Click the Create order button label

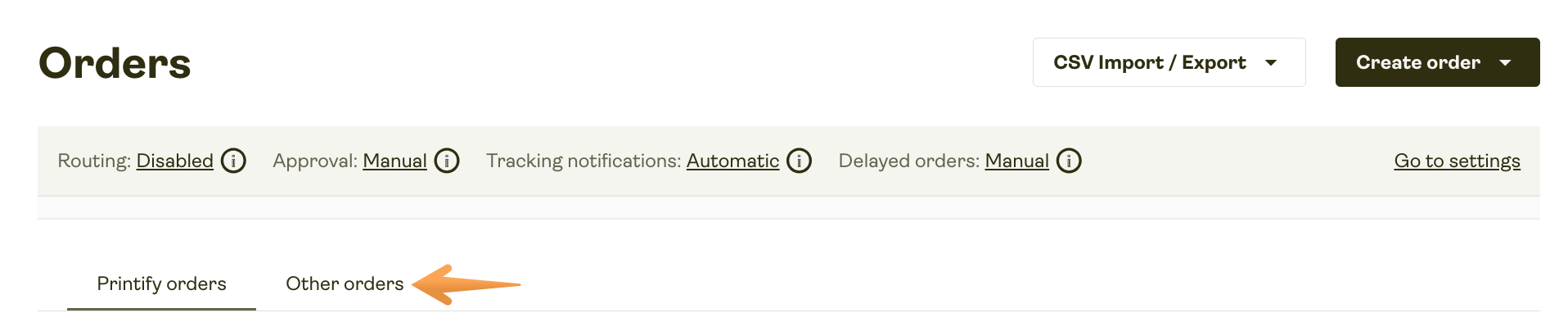pos(1417,63)
